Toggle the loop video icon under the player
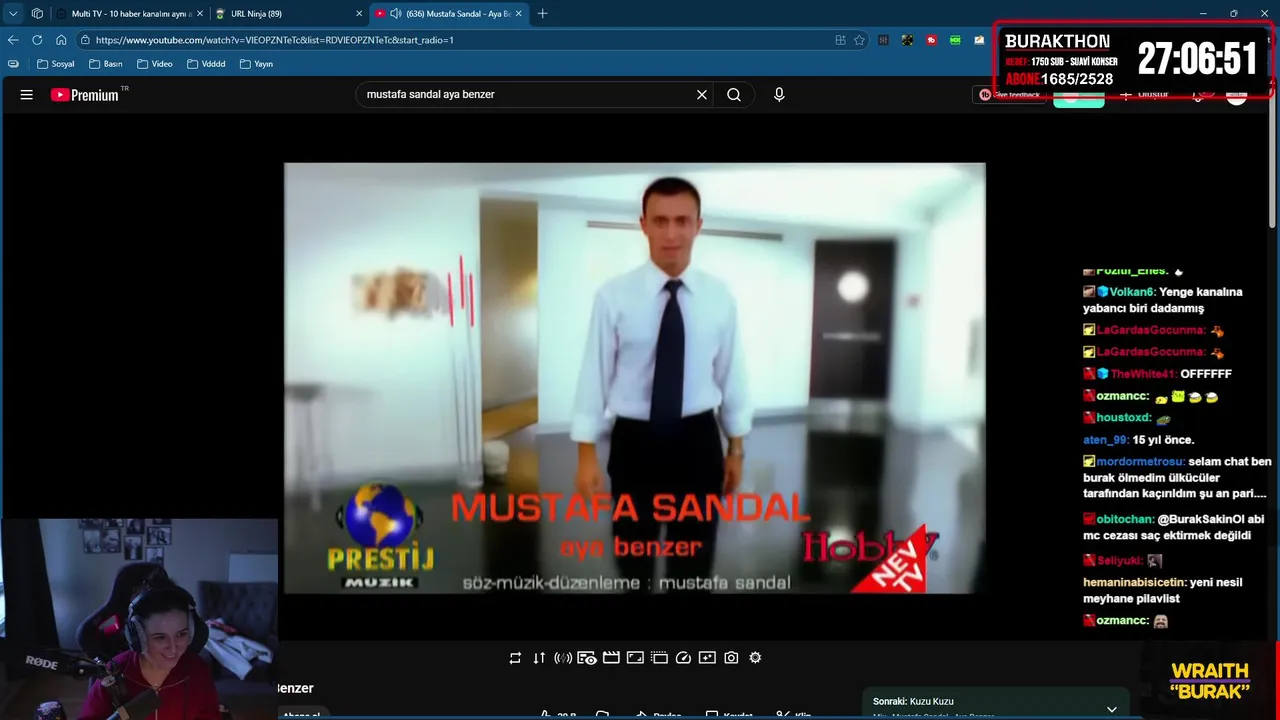The width and height of the screenshot is (1280, 720). (x=515, y=658)
